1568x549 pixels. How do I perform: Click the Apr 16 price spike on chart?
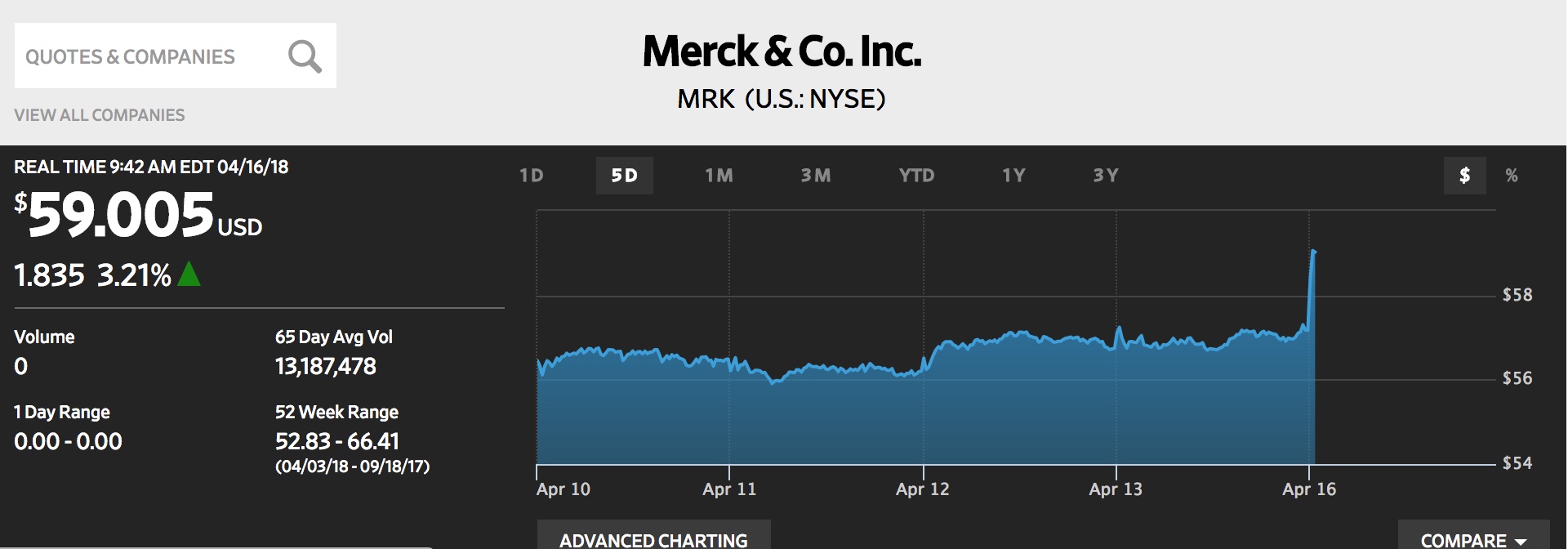coord(1312,253)
